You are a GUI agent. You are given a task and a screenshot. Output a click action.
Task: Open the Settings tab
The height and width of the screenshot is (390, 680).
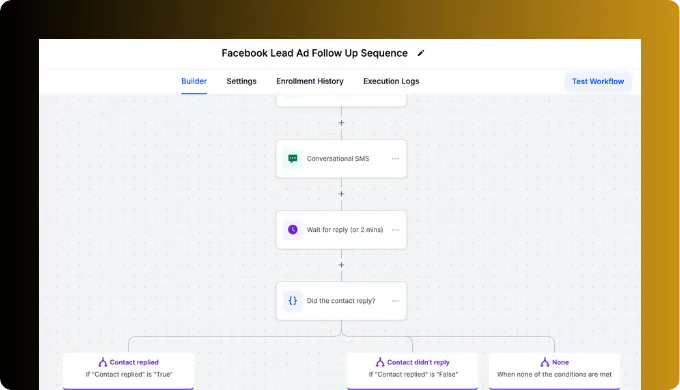click(x=242, y=81)
